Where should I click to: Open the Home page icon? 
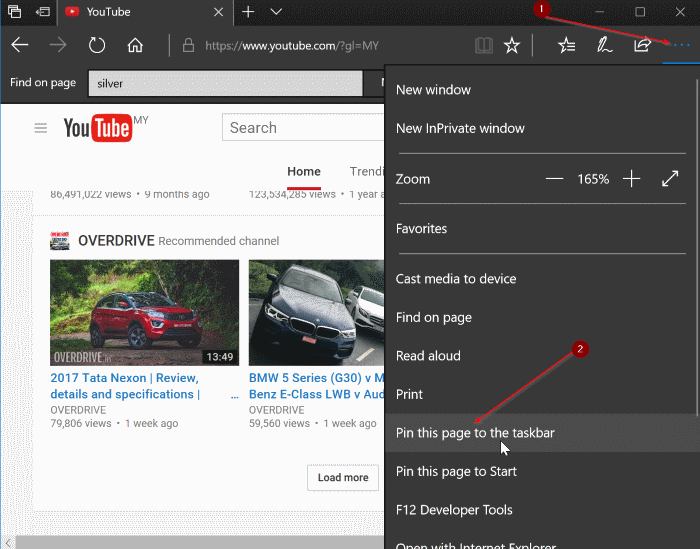pyautogui.click(x=135, y=45)
